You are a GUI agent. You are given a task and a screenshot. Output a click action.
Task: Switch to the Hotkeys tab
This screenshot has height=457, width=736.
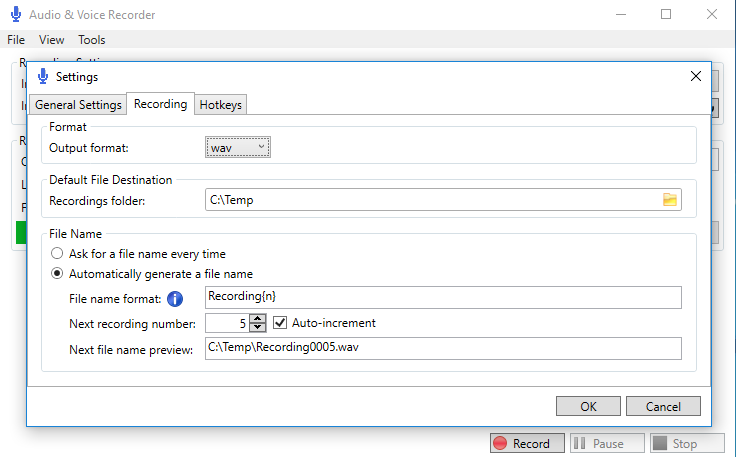coord(220,105)
